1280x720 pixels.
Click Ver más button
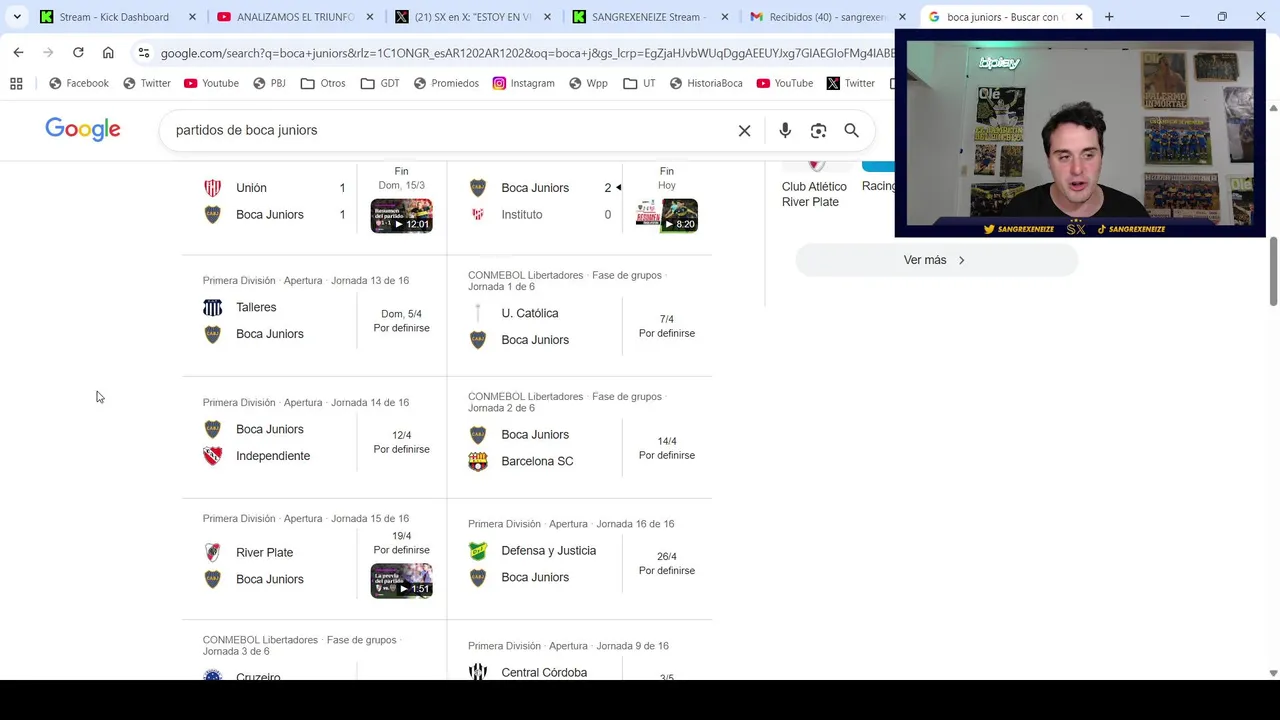937,260
